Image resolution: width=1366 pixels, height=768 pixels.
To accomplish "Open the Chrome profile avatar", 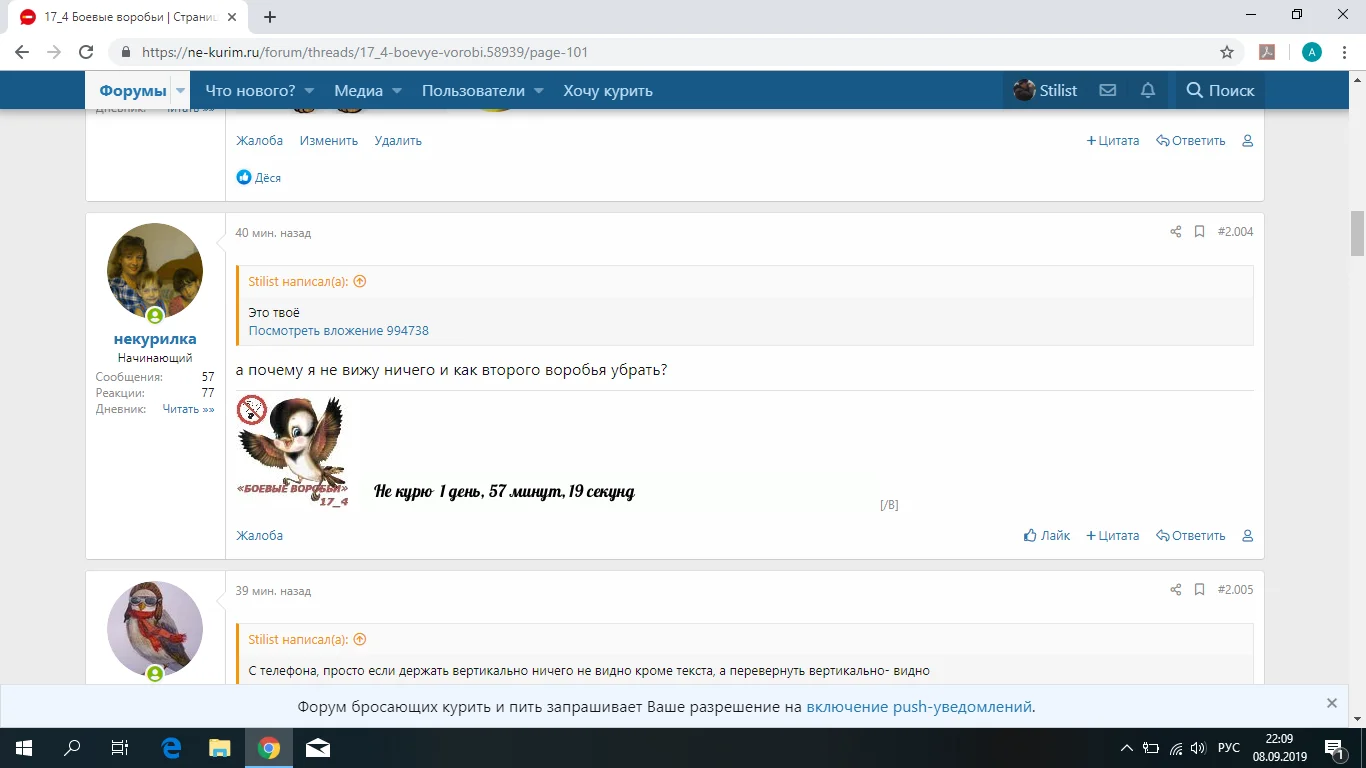I will pos(1312,52).
